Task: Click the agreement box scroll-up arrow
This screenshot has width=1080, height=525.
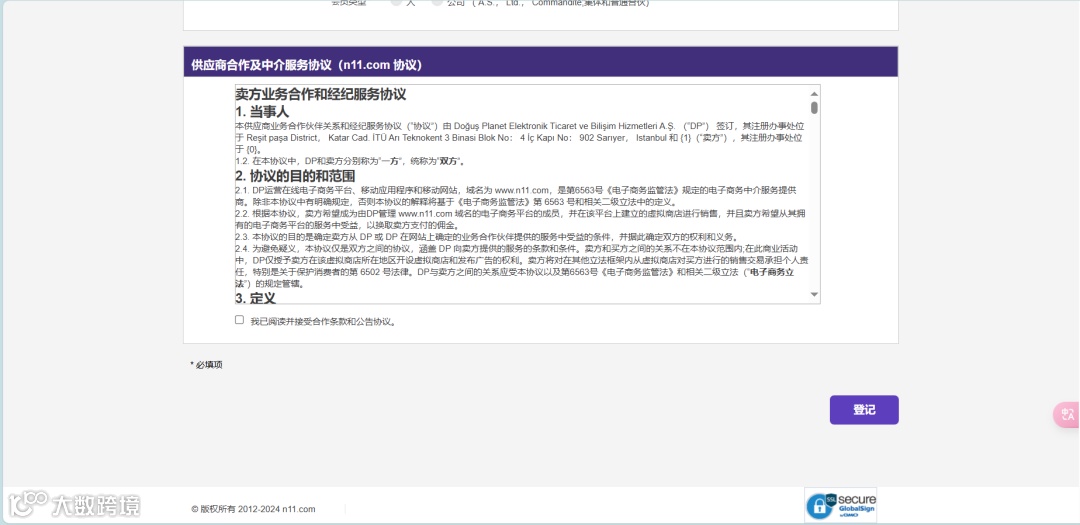Action: point(814,94)
